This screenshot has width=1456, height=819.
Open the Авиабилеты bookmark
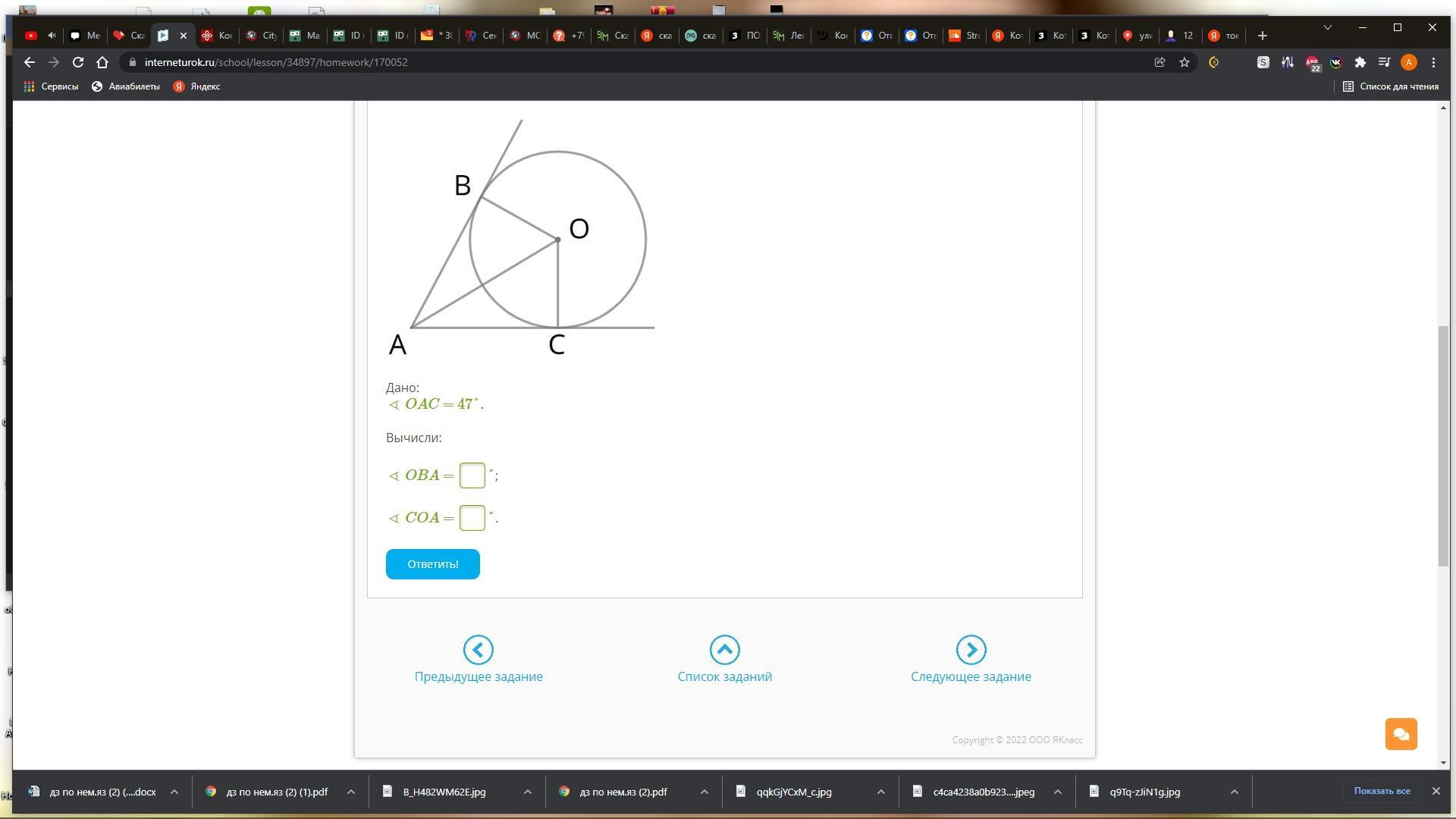(126, 86)
